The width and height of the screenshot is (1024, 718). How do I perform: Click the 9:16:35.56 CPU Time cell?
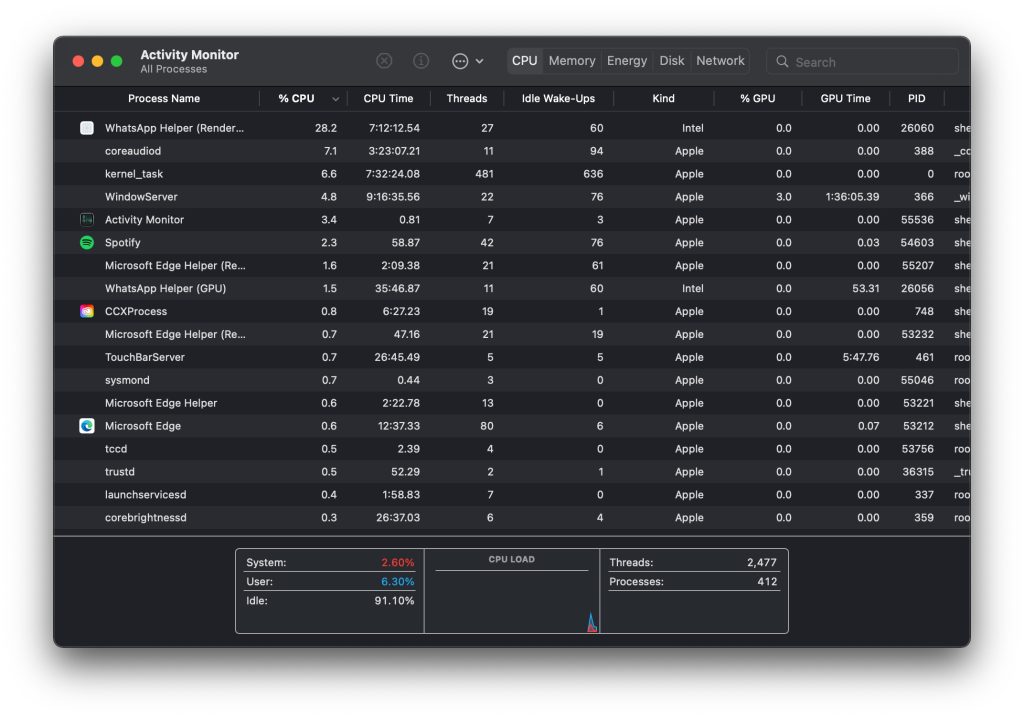point(393,197)
